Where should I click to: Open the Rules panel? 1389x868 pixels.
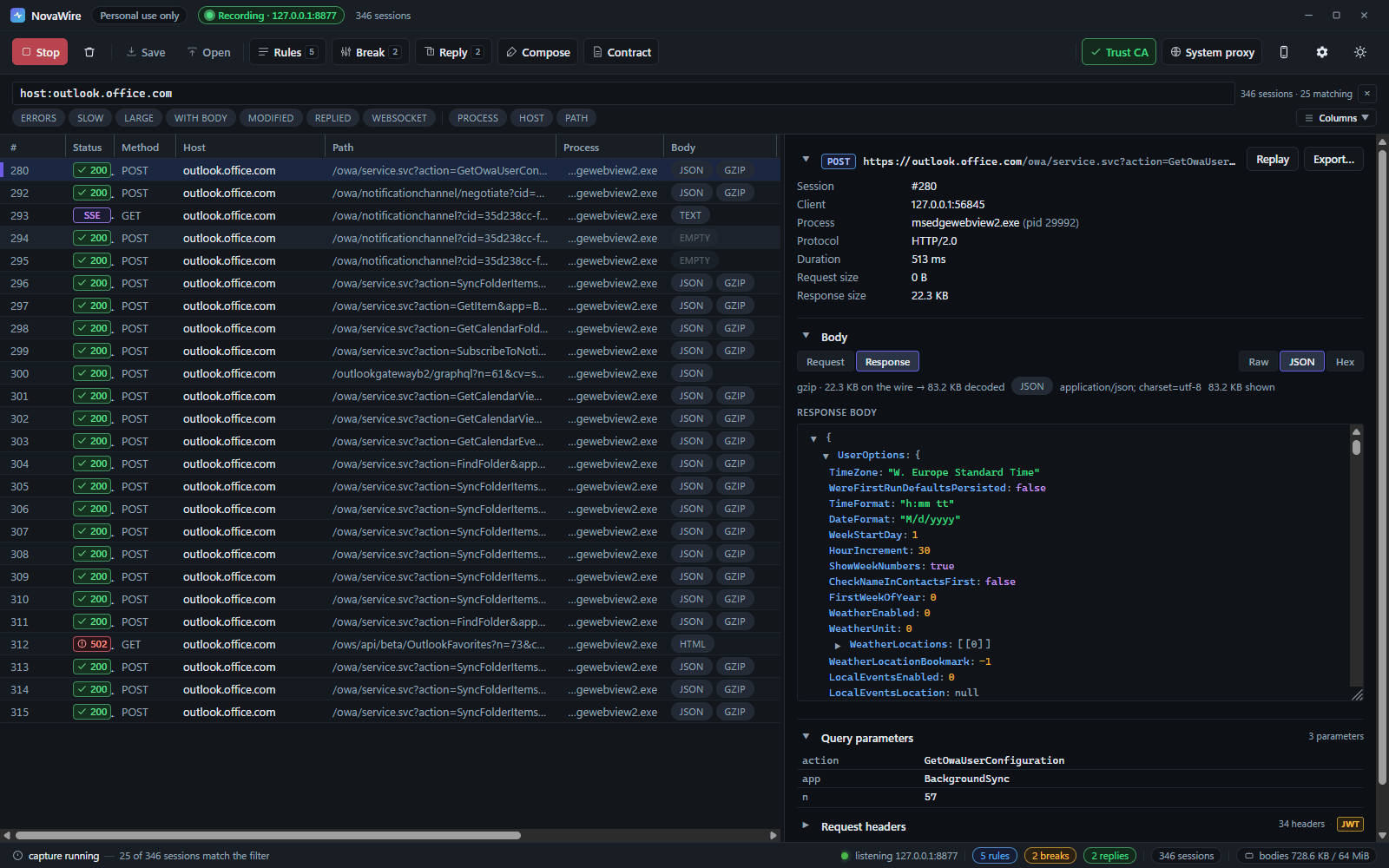click(x=288, y=52)
